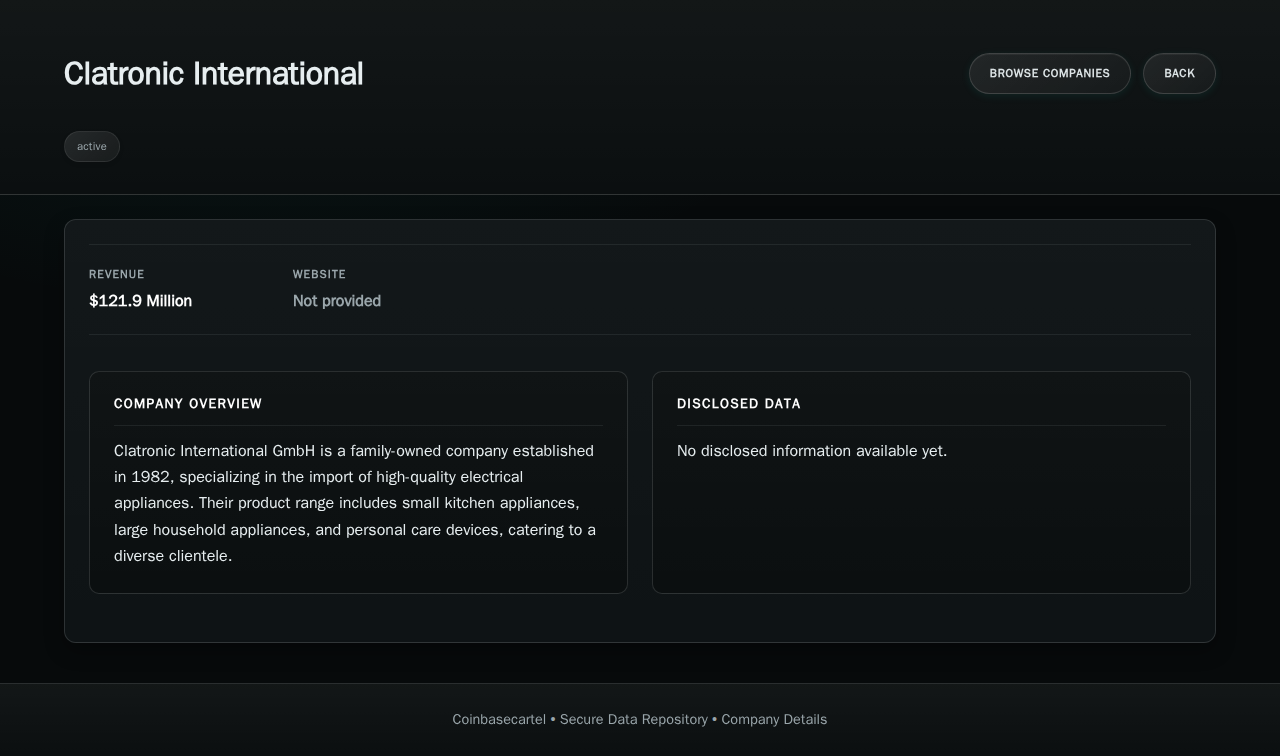Click the Company Overview heading
Image resolution: width=1280 pixels, height=756 pixels.
pos(188,404)
